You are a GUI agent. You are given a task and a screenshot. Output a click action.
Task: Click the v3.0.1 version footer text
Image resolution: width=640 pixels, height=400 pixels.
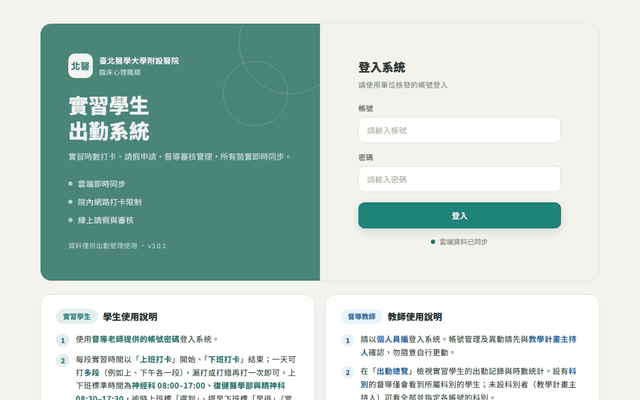click(157, 246)
